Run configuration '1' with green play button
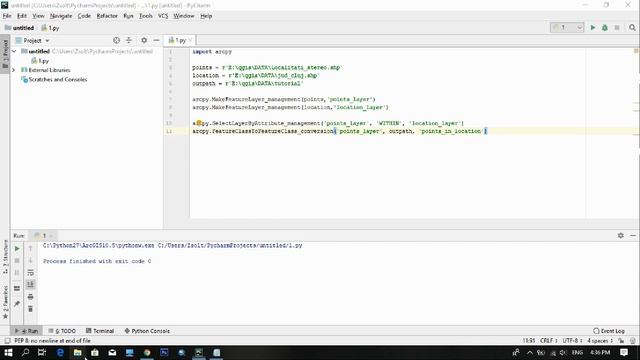The width and height of the screenshot is (640, 360). pyautogui.click(x=593, y=27)
